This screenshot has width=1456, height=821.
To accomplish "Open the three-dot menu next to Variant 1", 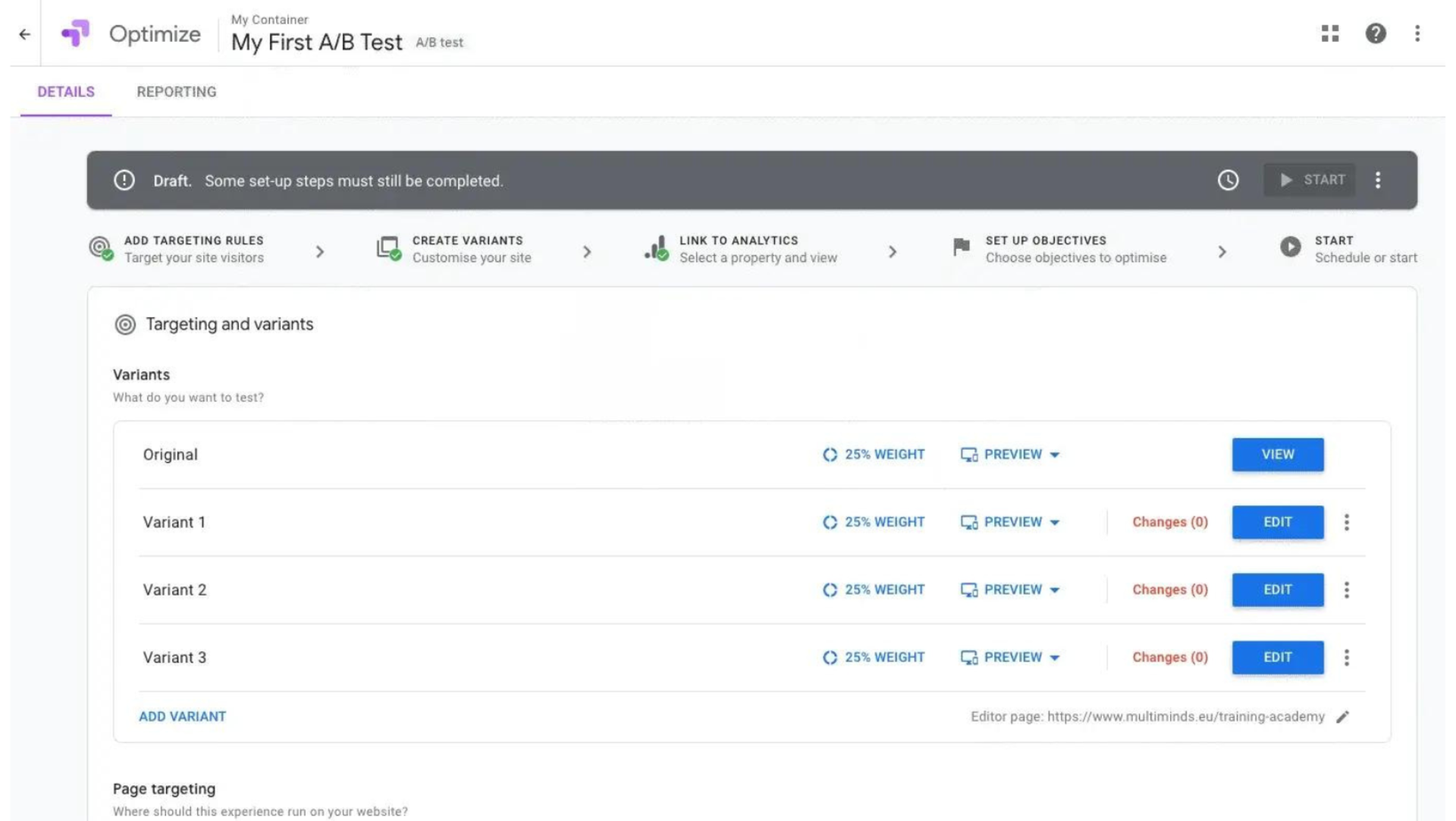I will click(x=1347, y=522).
